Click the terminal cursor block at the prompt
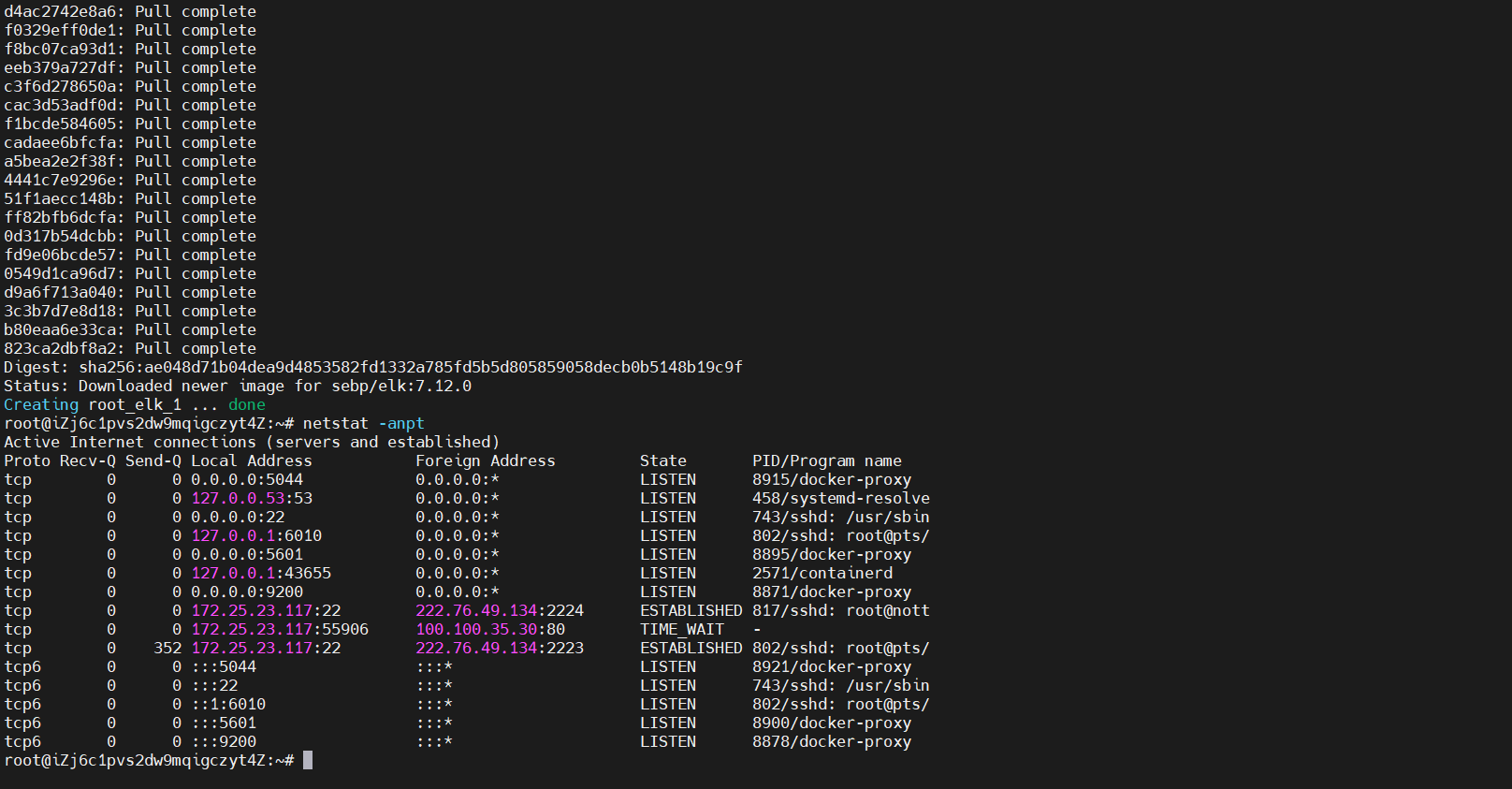 (x=308, y=760)
